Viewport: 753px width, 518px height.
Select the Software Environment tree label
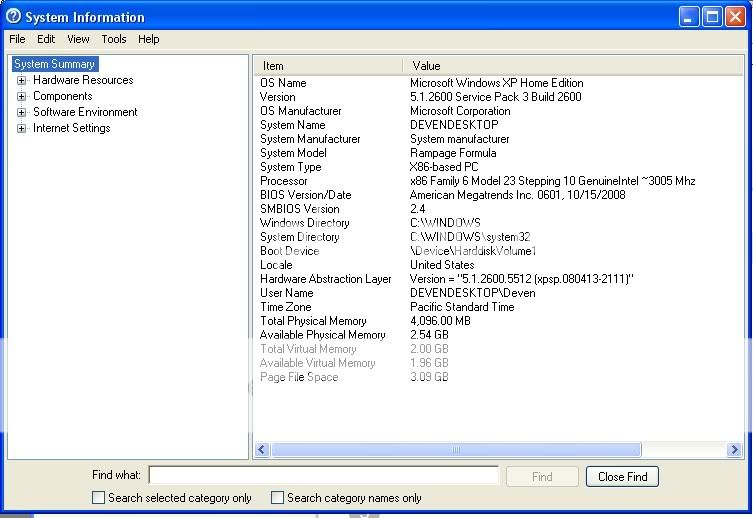pyautogui.click(x=85, y=112)
